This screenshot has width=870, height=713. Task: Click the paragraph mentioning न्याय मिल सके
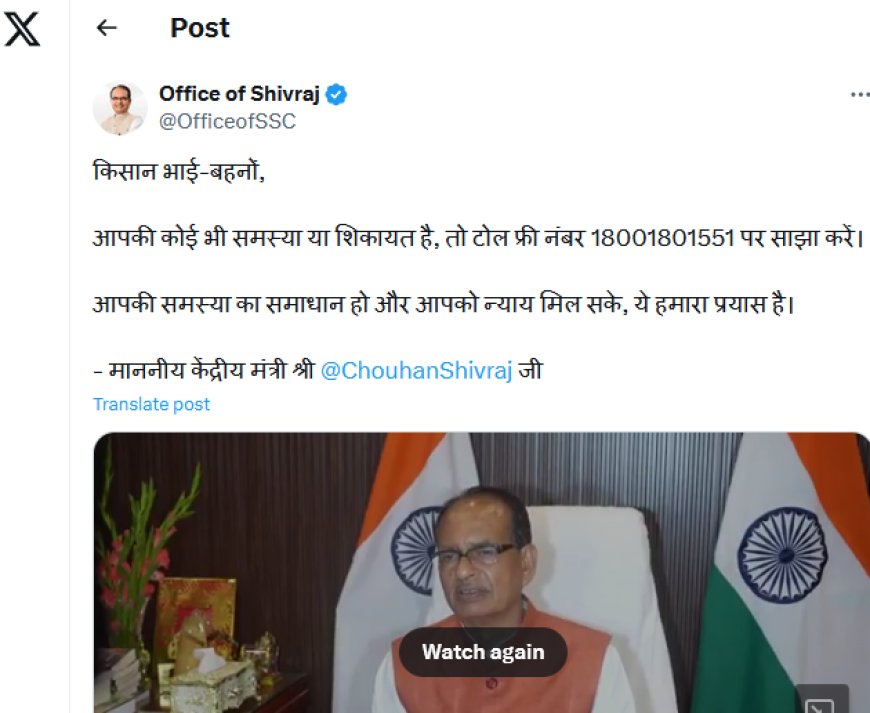point(443,305)
